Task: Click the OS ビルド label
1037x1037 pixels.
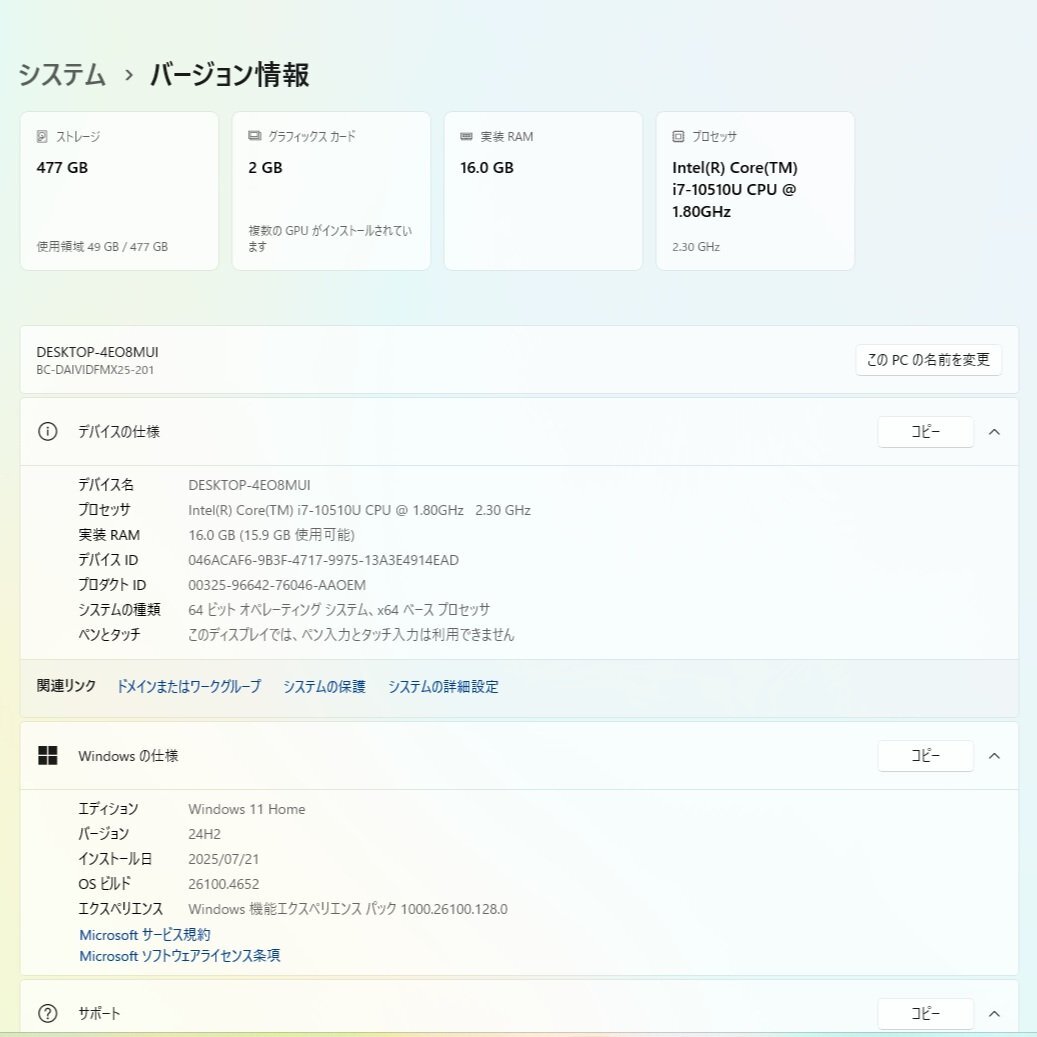Action: (x=104, y=884)
